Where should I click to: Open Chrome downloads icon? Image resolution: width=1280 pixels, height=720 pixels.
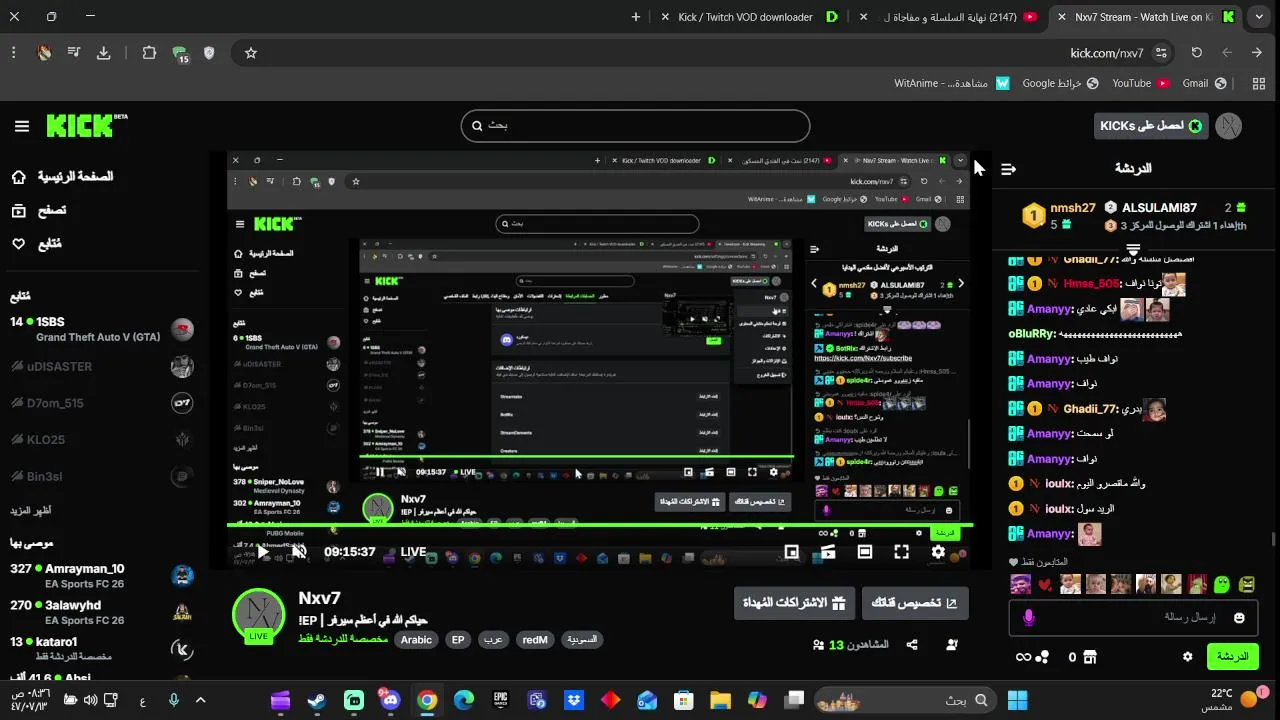[x=104, y=53]
